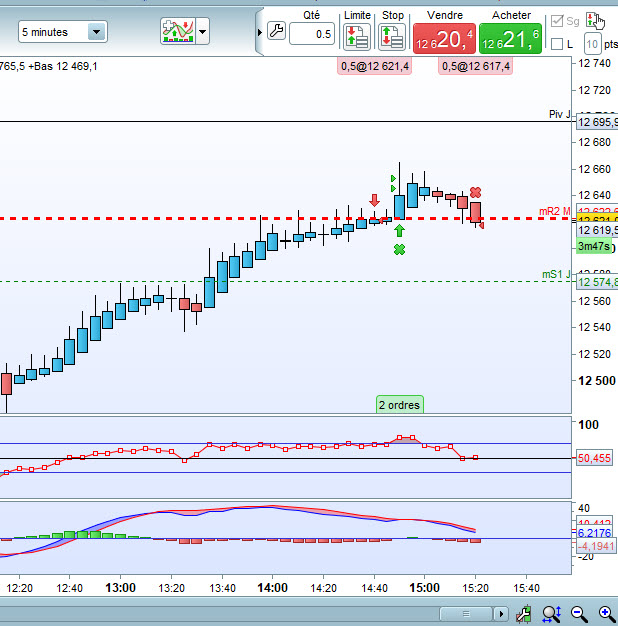The image size is (618, 626).
Task: Click the green Acheter buy button
Action: tap(510, 39)
